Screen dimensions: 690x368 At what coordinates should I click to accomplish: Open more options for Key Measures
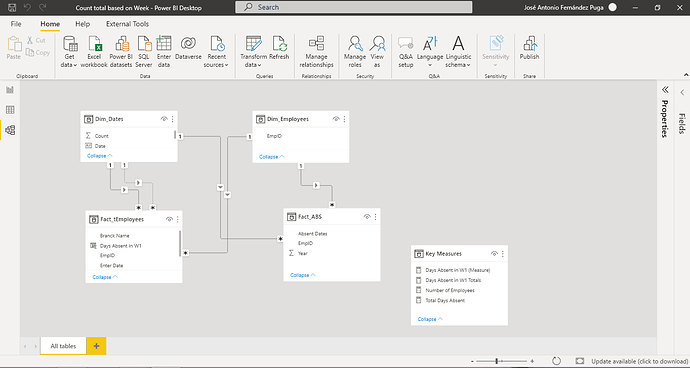click(x=503, y=254)
